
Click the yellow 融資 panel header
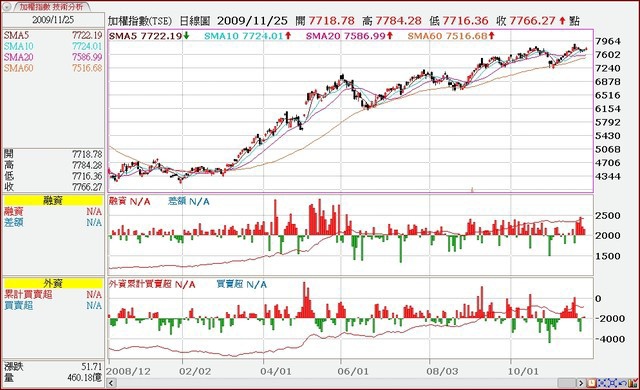(x=53, y=200)
